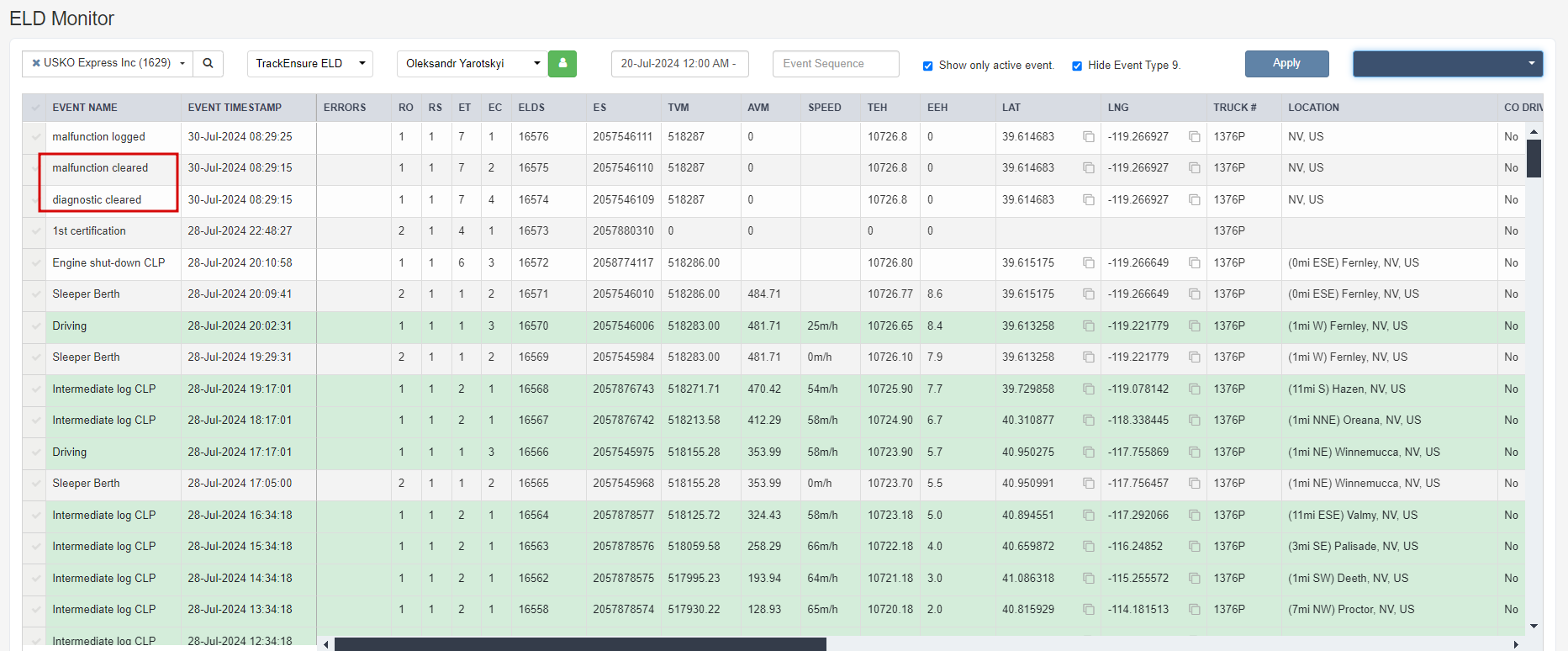Click the right arrow of horizontal scrollbar
Viewport: 1568px width, 651px height.
(x=1516, y=644)
